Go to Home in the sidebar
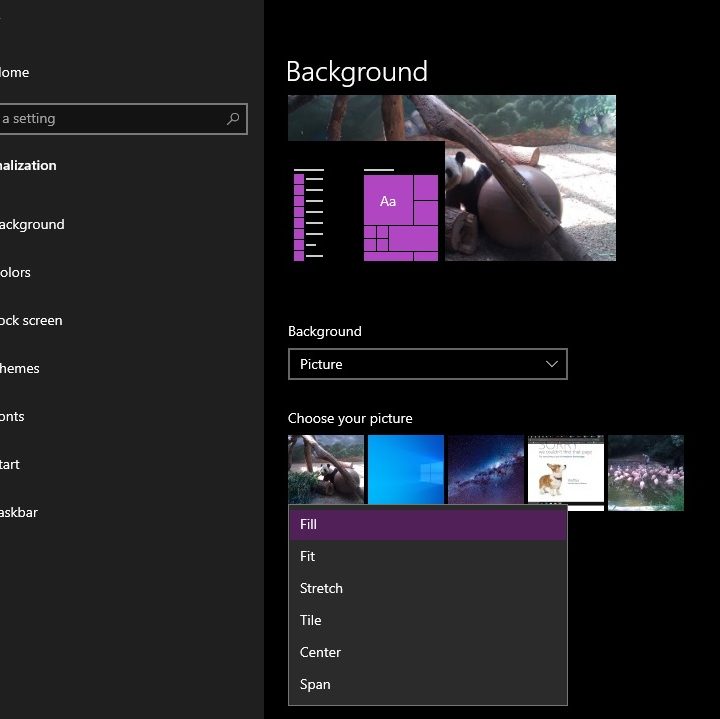720x719 pixels. pyautogui.click(x=14, y=73)
